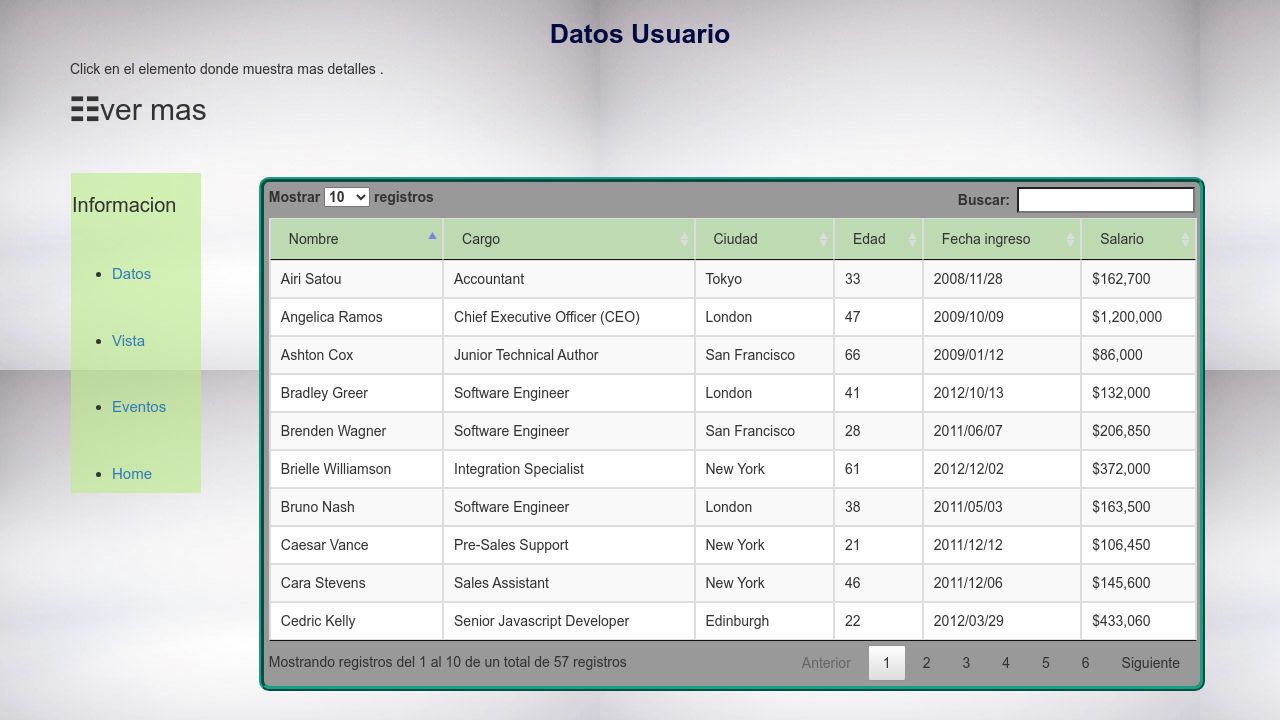
Task: Go to the Home link
Action: tap(132, 474)
